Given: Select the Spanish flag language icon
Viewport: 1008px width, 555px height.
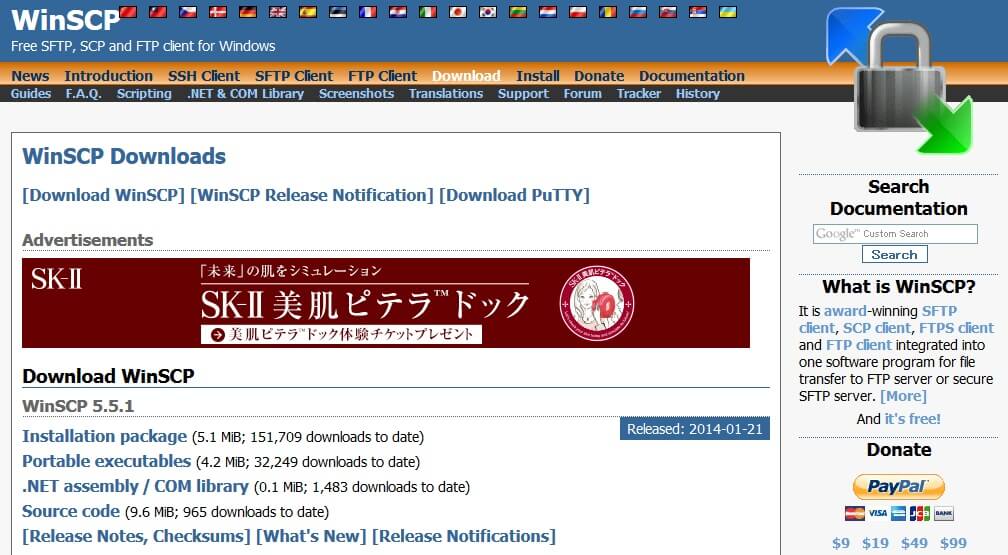Looking at the screenshot, I should pos(308,12).
